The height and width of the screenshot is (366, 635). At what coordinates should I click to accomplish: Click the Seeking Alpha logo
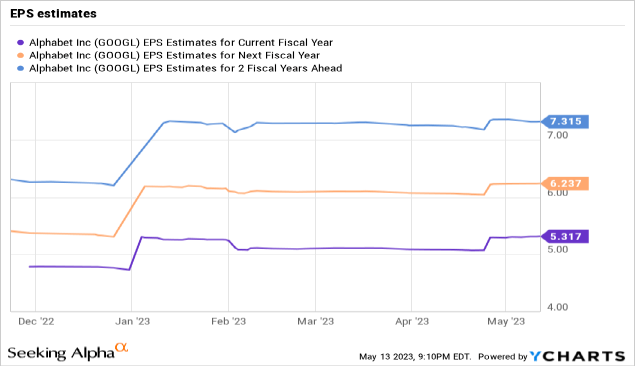click(68, 351)
